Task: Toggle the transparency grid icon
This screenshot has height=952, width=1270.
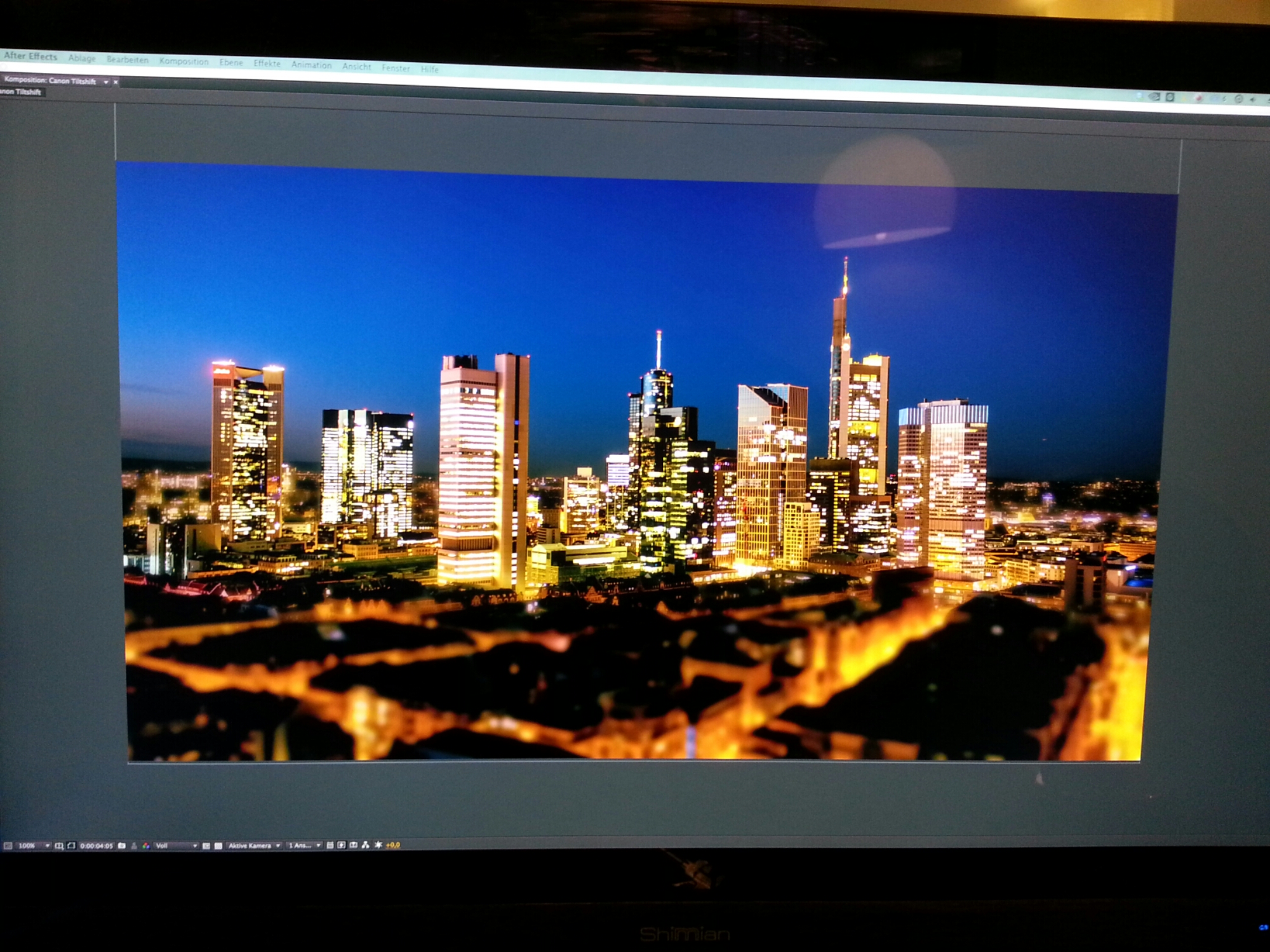Action: [x=218, y=846]
